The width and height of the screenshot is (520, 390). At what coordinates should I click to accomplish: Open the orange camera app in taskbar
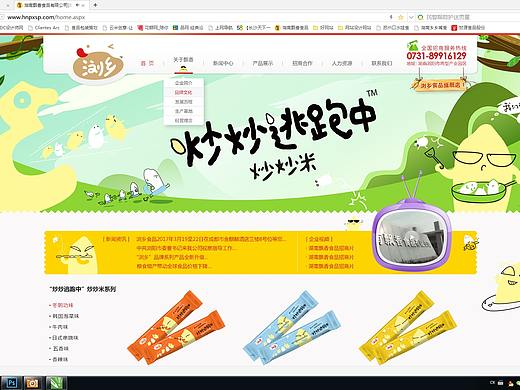32,383
